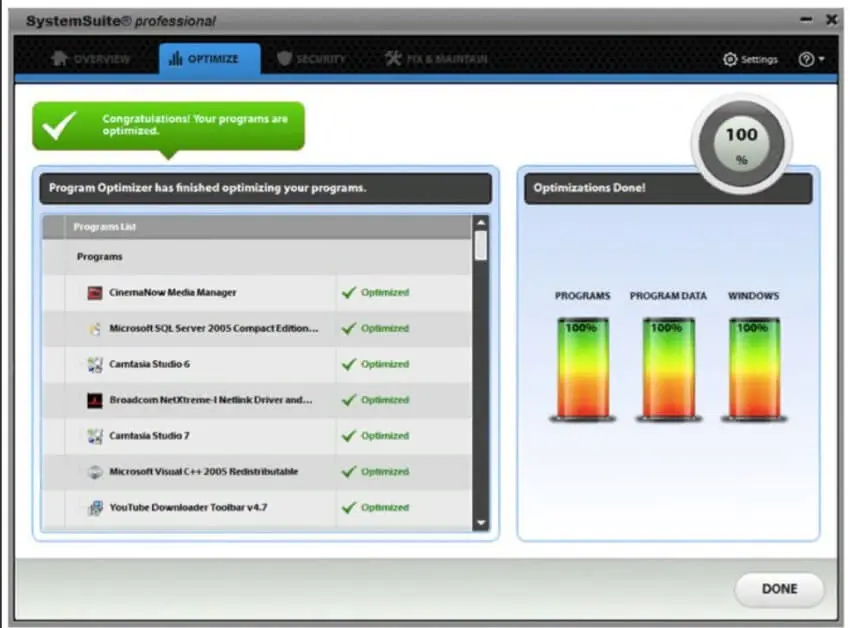Click the scroll up arrow in program list
This screenshot has width=850, height=628.
481,222
